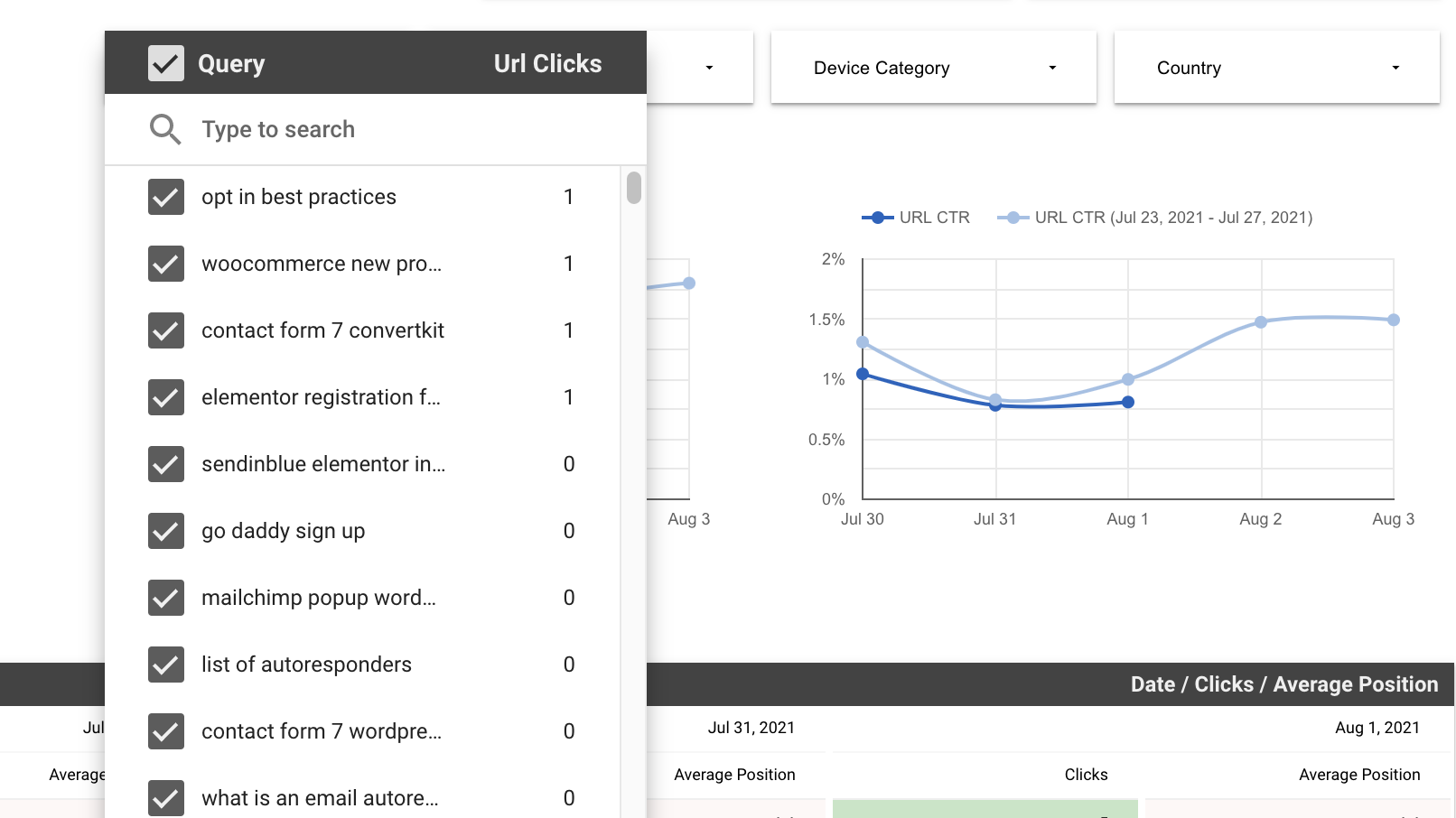Click the Query column header label
Viewport: 1456px width, 818px height.
click(231, 64)
